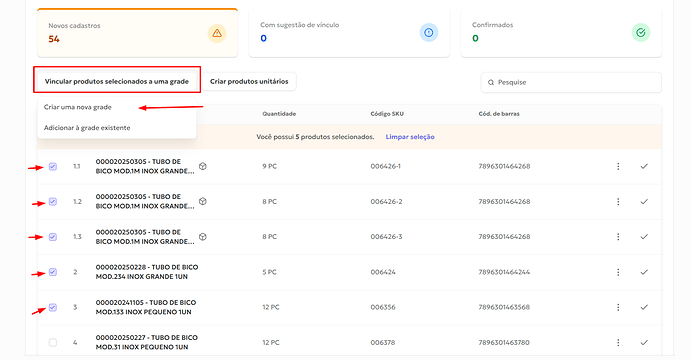Select the checkbox for item 4 MOD.31
The height and width of the screenshot is (360, 690).
pos(53,342)
